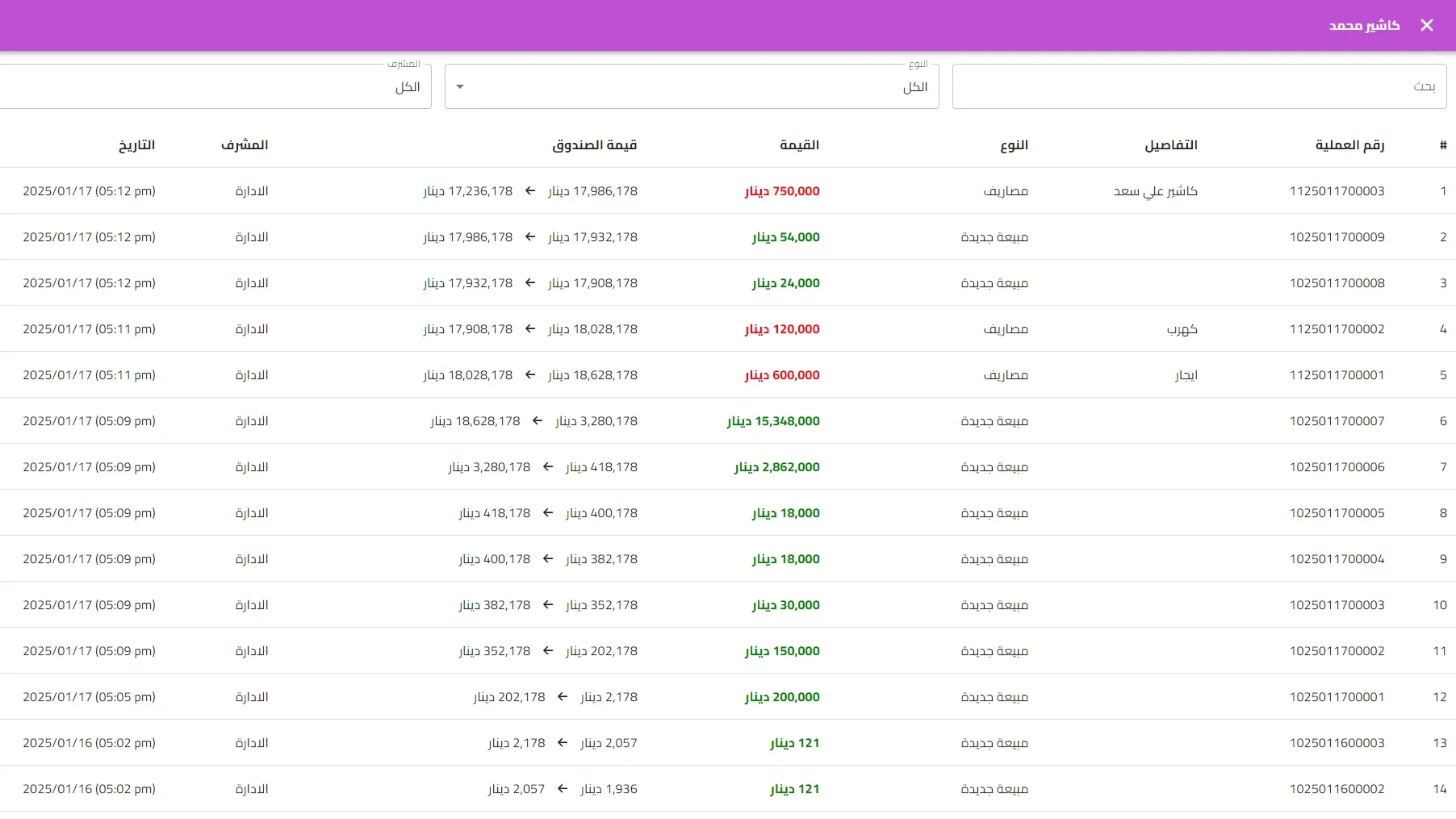Image resolution: width=1456 pixels, height=819 pixels.
Task: Select operation number 1025011700007
Action: (x=1337, y=421)
